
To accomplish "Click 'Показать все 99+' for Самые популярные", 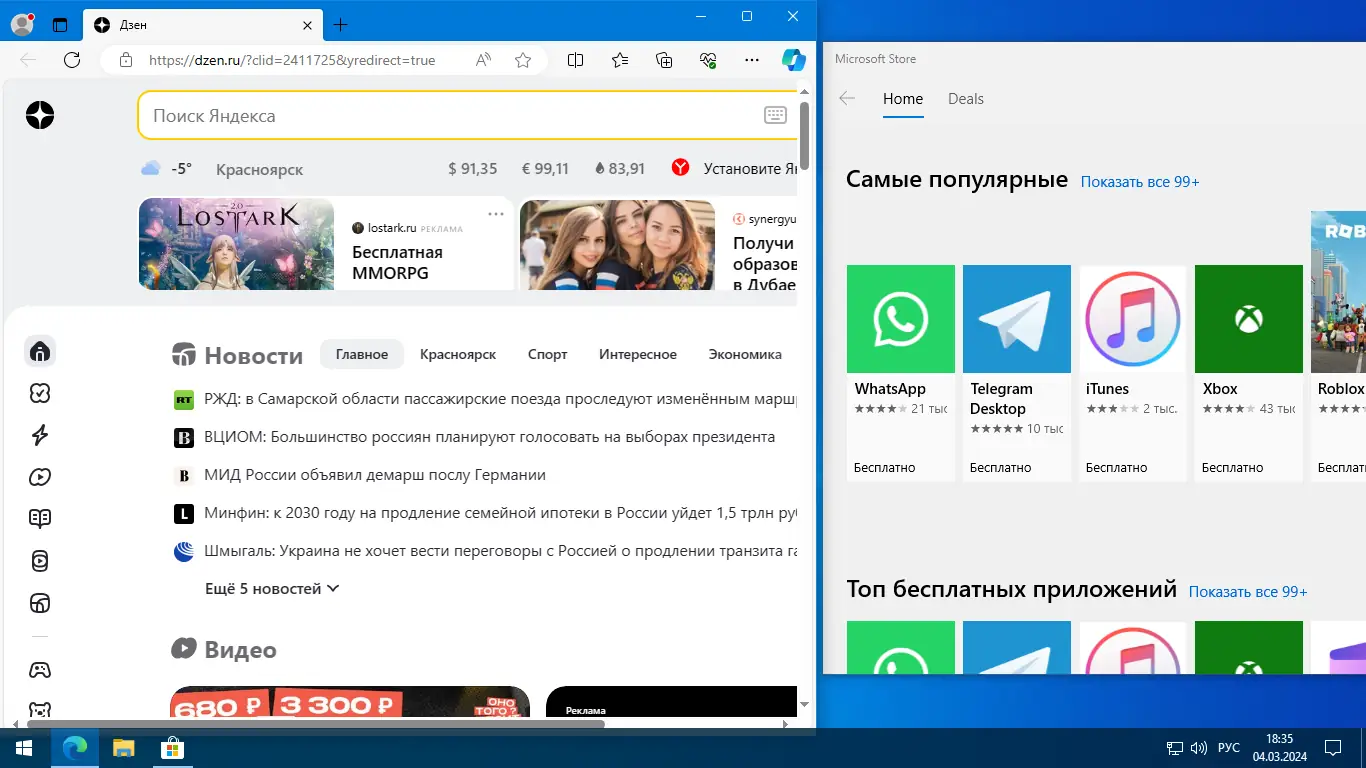I will [1139, 181].
